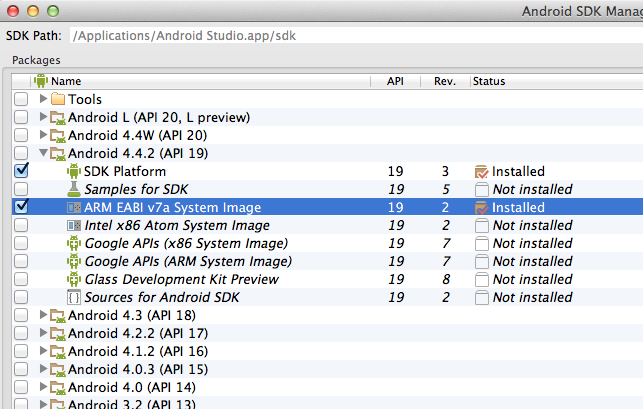The width and height of the screenshot is (643, 409).
Task: Expand Android 4.0 (API 14)
Action: 43,387
